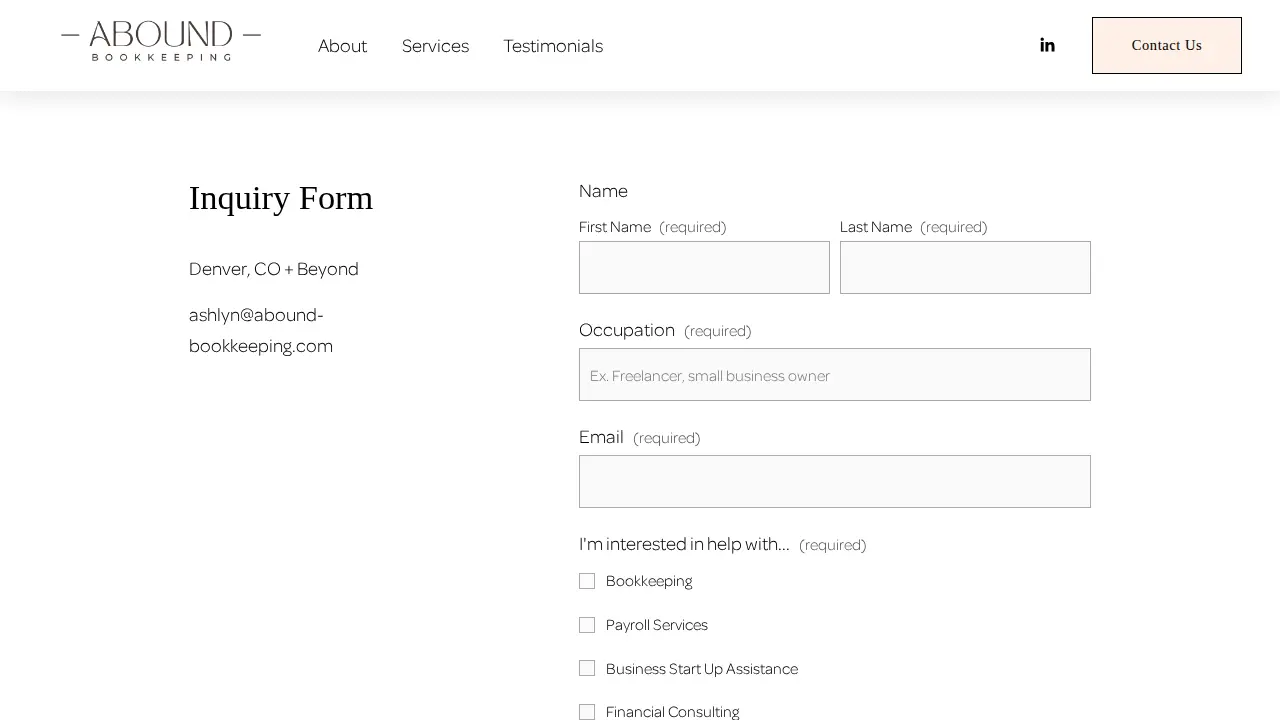Image resolution: width=1280 pixels, height=720 pixels.
Task: Click the Inquiry Form heading
Action: pos(281,198)
